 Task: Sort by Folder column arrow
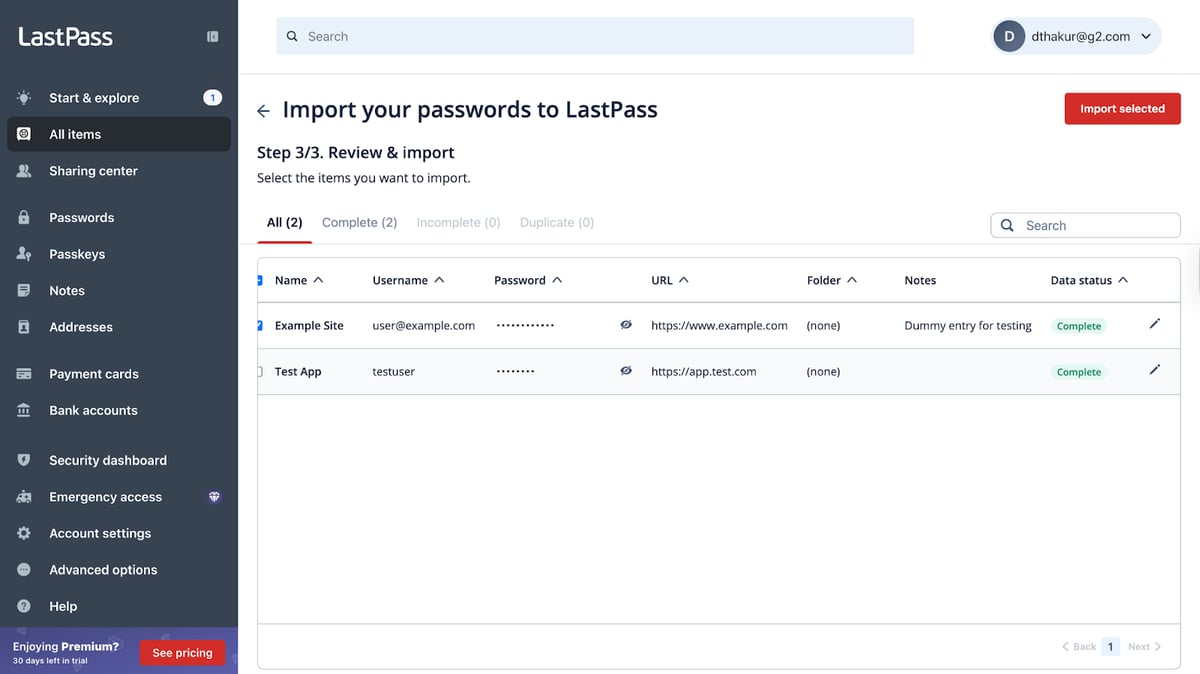(x=852, y=280)
